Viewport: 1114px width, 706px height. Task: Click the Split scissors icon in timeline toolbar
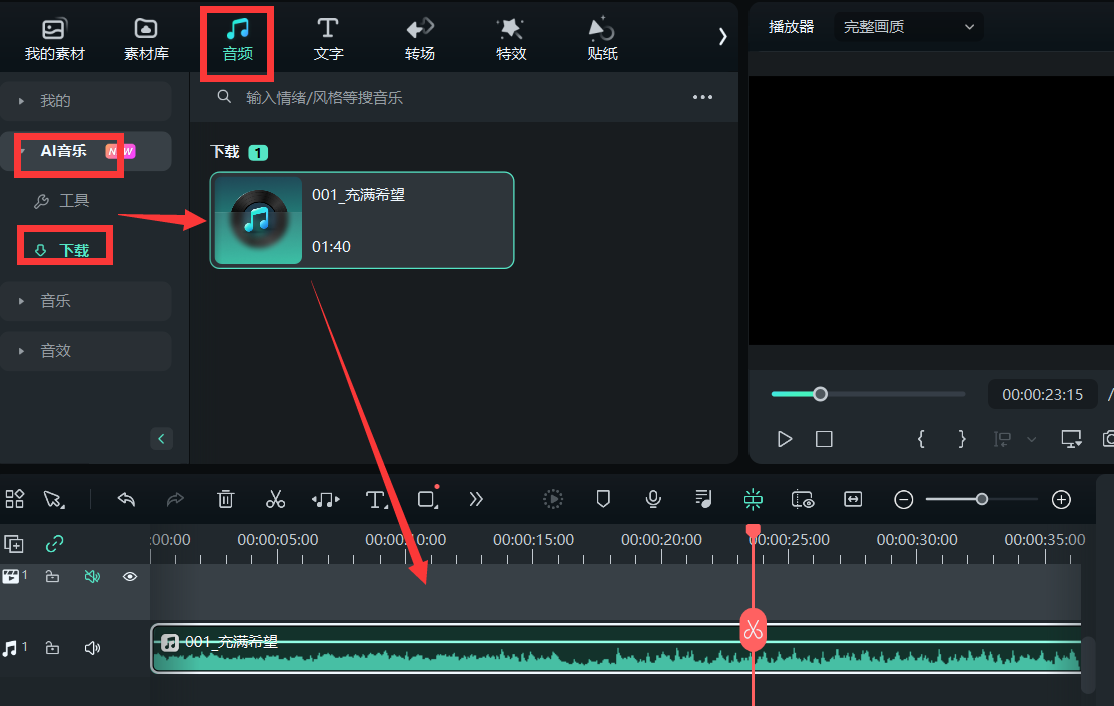click(276, 499)
